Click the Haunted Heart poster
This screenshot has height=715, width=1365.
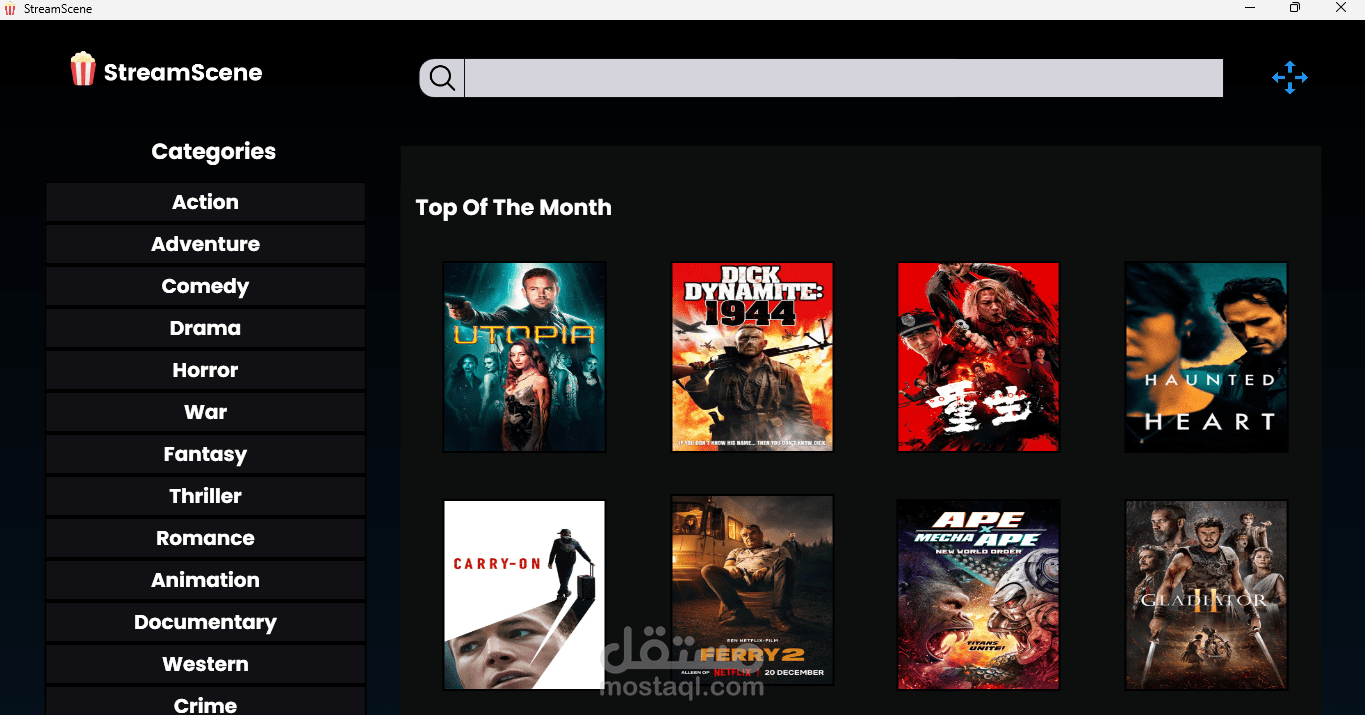(1206, 357)
